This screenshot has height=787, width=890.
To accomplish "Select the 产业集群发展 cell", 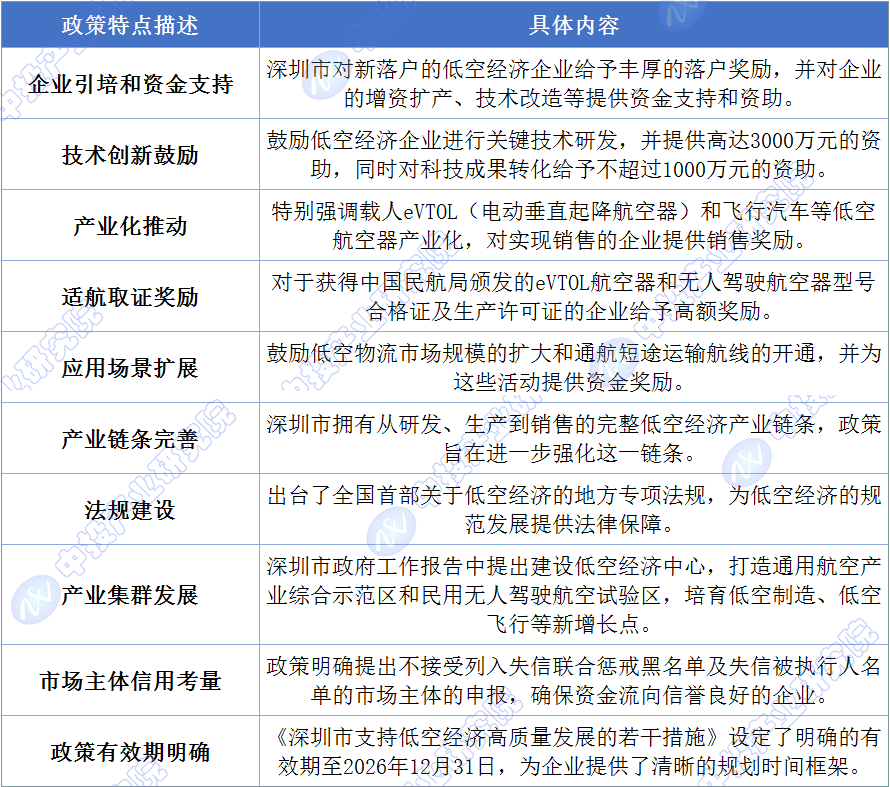I will [130, 595].
